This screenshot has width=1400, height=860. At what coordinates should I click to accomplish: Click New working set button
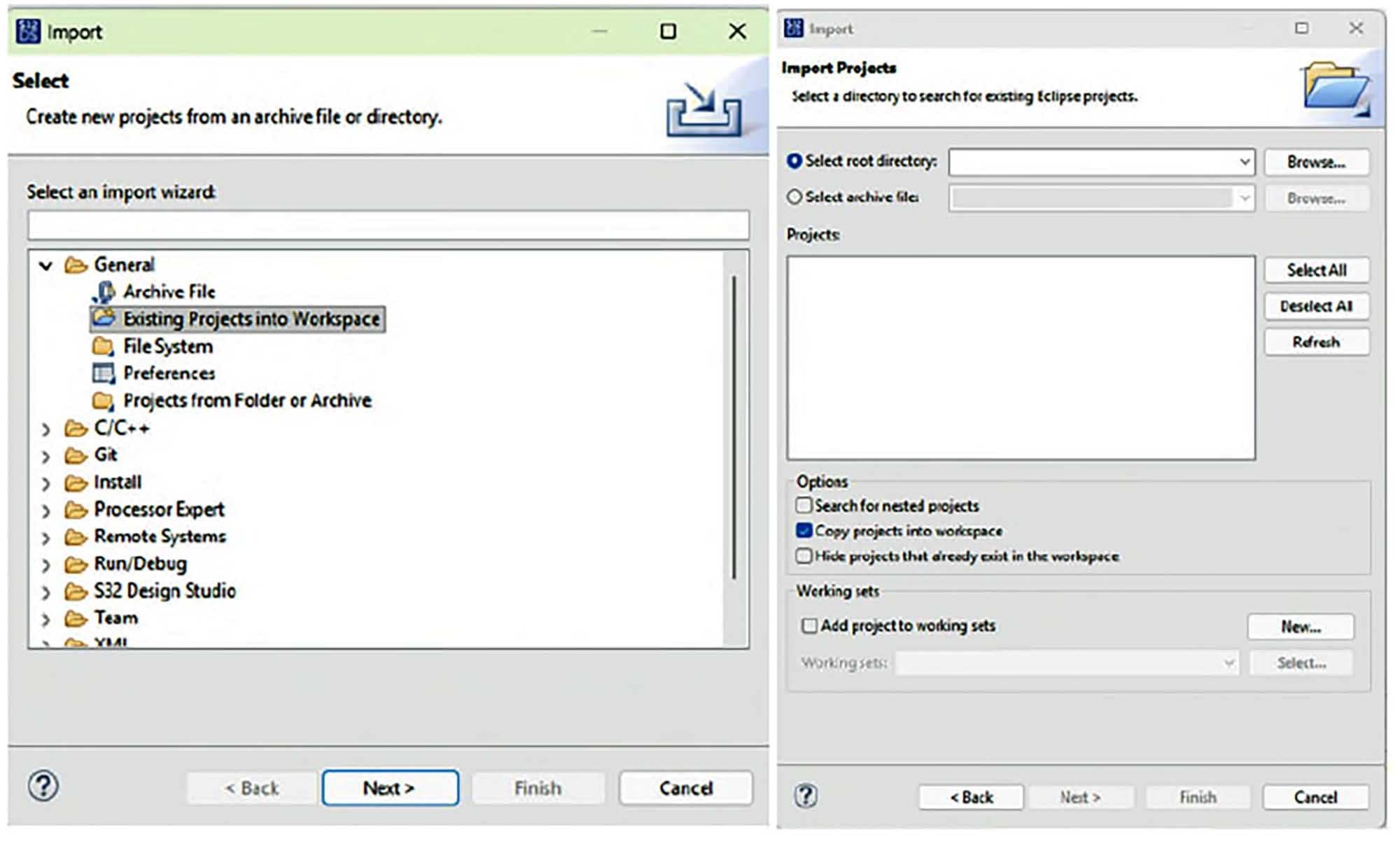pyautogui.click(x=1301, y=626)
